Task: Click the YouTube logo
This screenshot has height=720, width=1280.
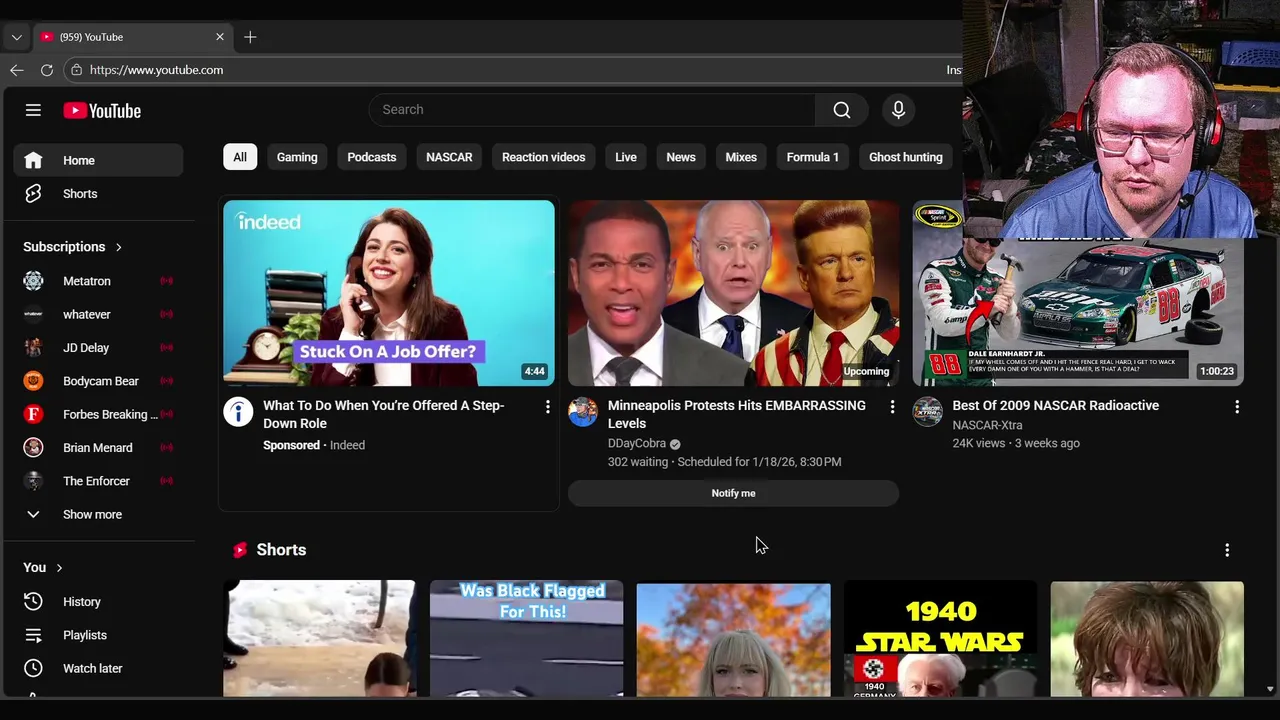Action: (x=102, y=111)
